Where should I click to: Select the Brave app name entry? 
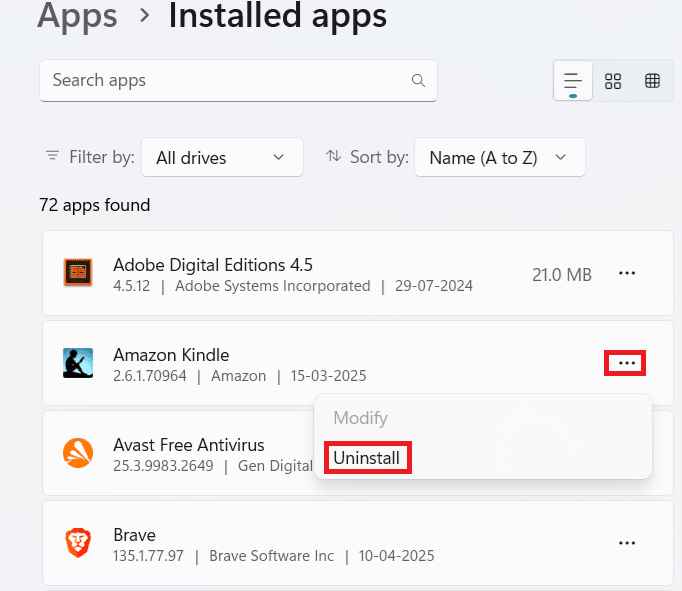(x=135, y=534)
